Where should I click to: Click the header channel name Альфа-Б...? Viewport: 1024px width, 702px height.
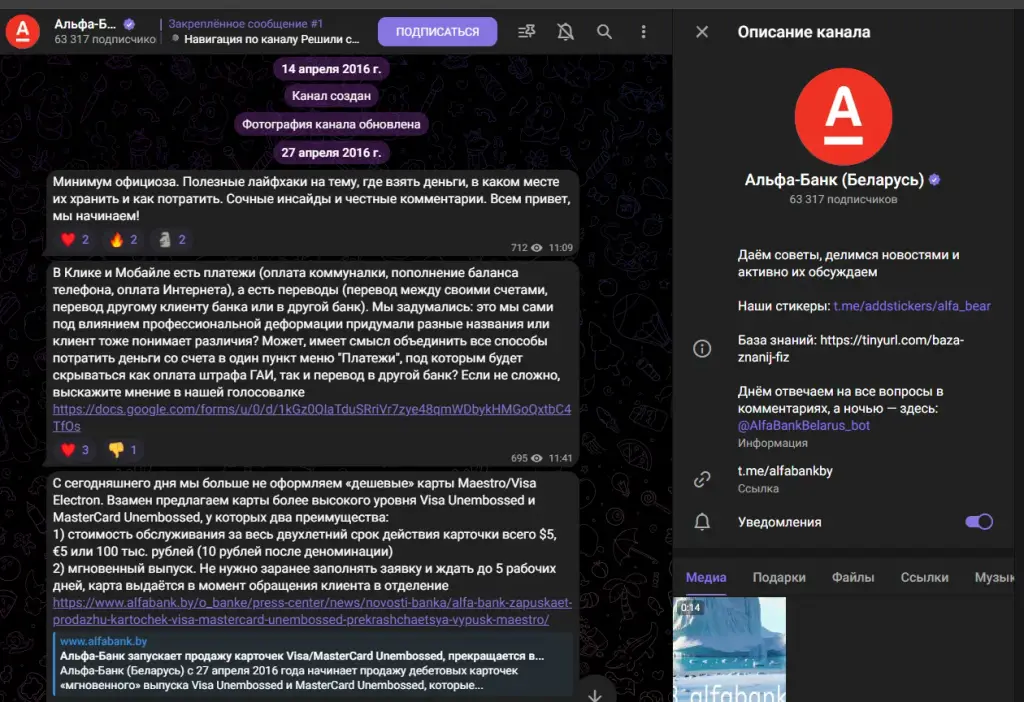86,24
